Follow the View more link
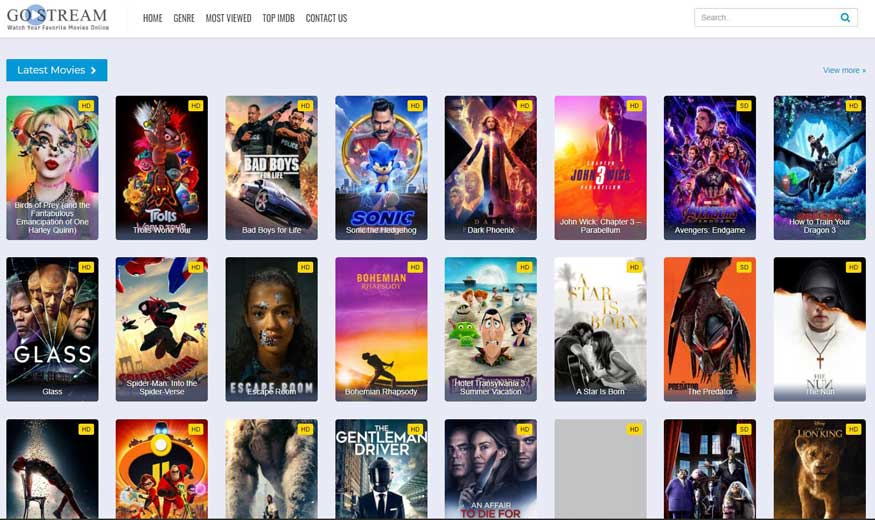The height and width of the screenshot is (520, 875). tap(844, 70)
